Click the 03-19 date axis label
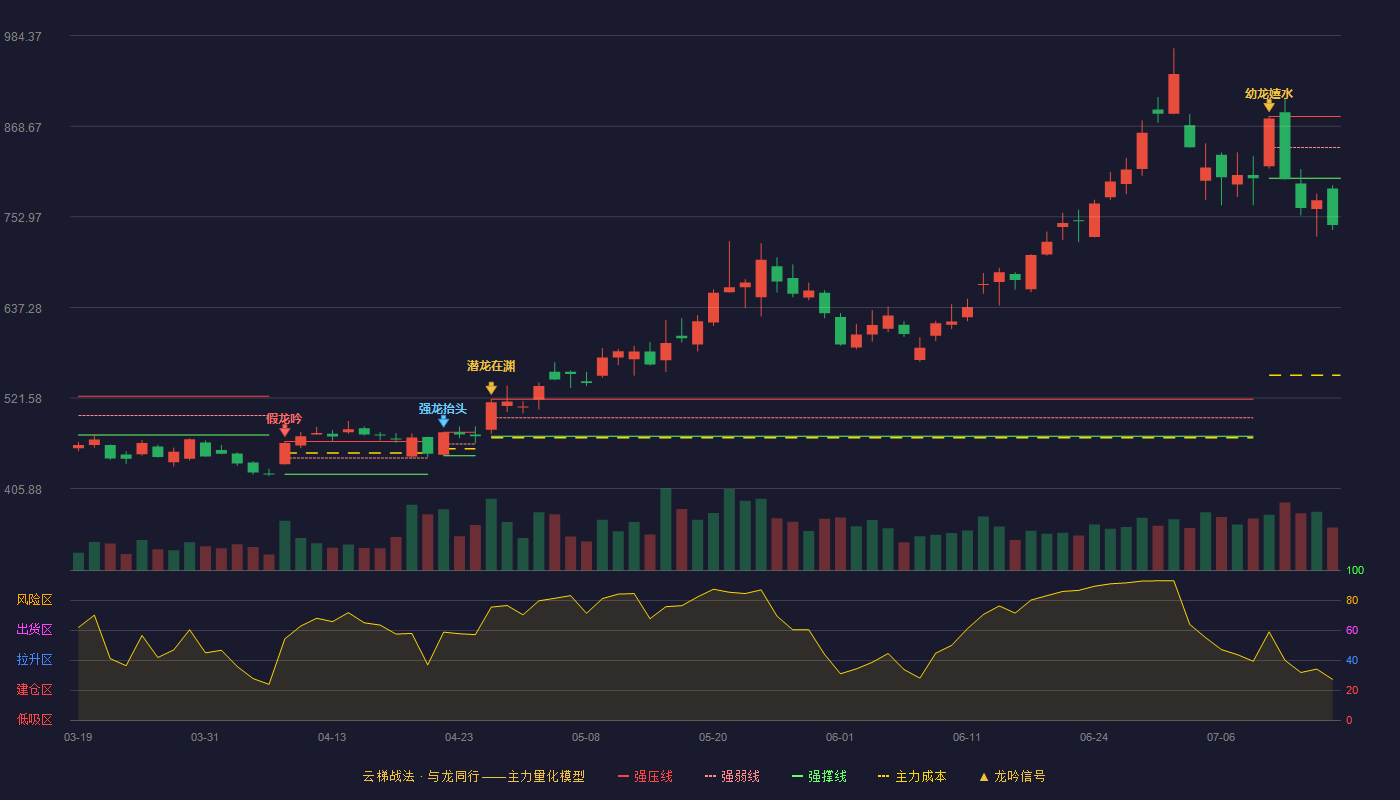The image size is (1400, 800). [78, 737]
